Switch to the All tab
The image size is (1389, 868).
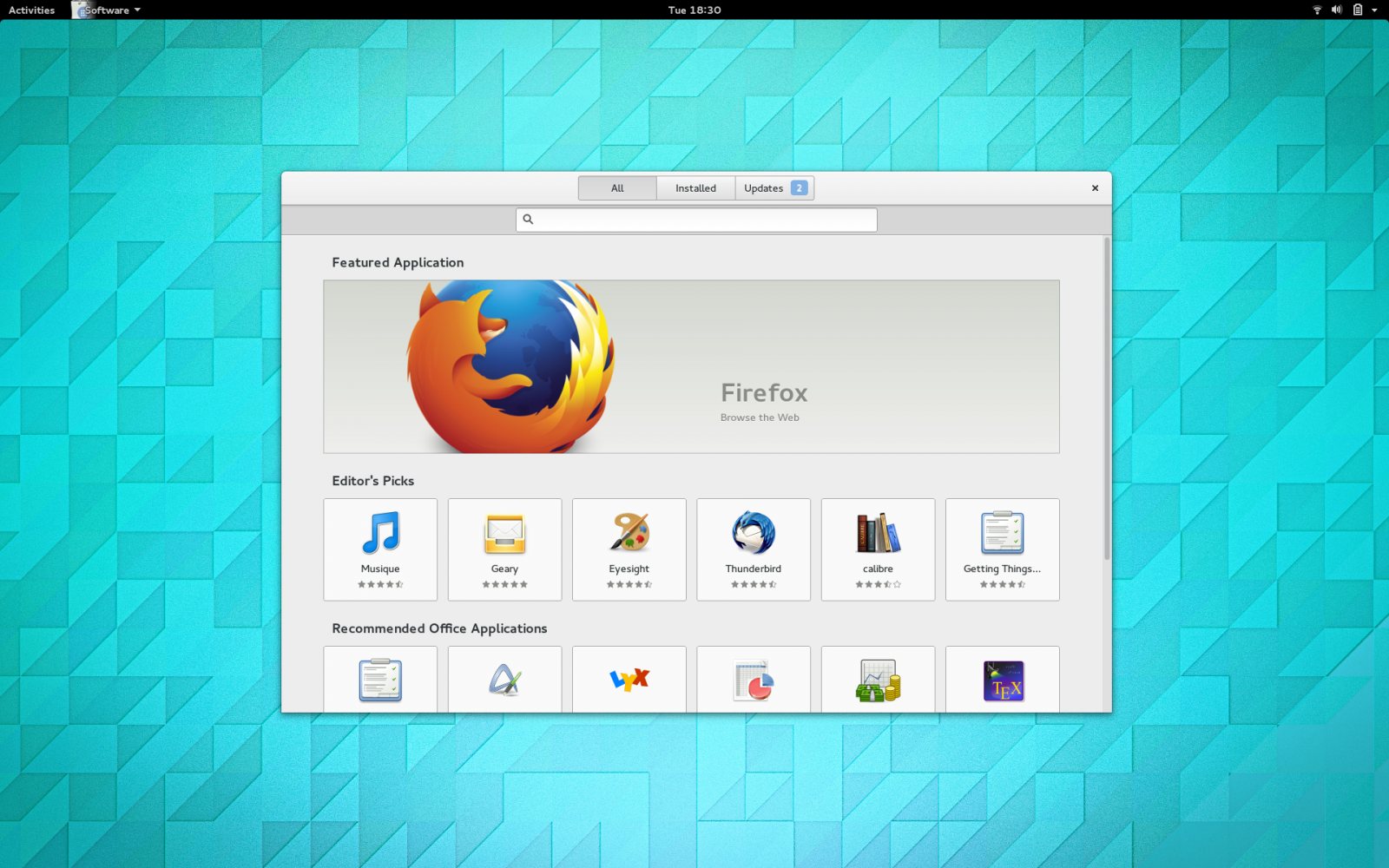point(617,188)
